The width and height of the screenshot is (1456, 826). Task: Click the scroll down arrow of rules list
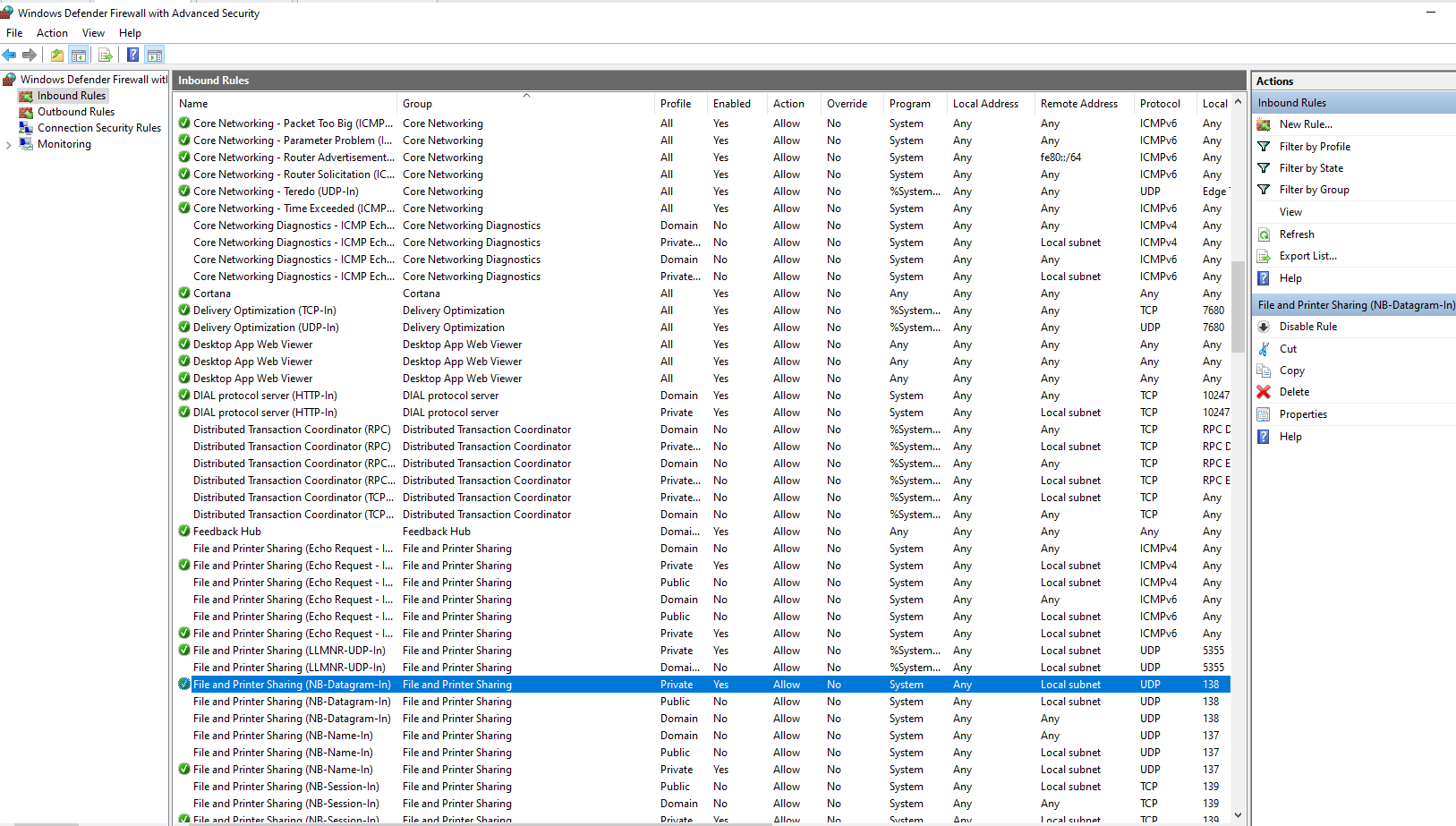tap(1238, 815)
